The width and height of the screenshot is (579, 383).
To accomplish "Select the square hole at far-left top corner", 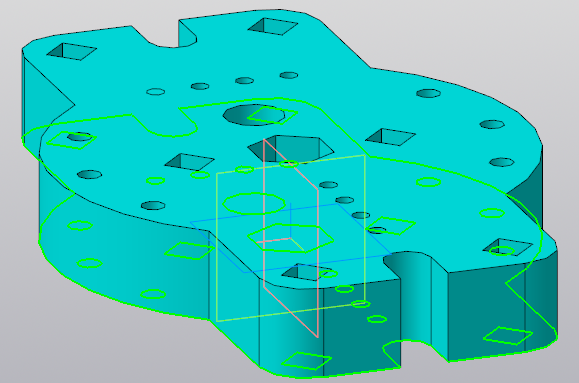I will click(x=71, y=51).
